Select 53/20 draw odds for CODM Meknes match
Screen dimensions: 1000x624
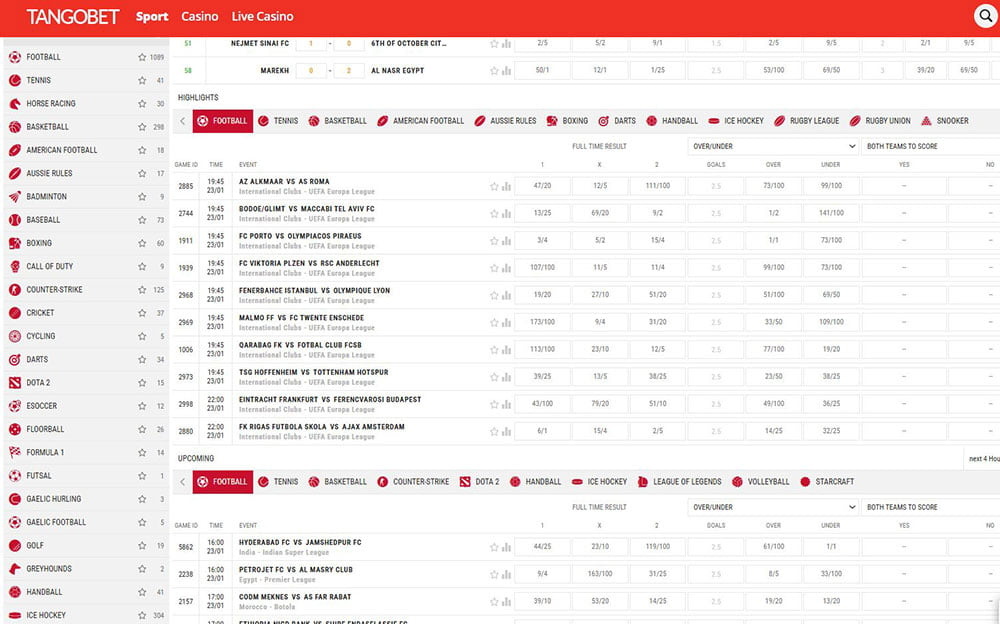coord(599,601)
